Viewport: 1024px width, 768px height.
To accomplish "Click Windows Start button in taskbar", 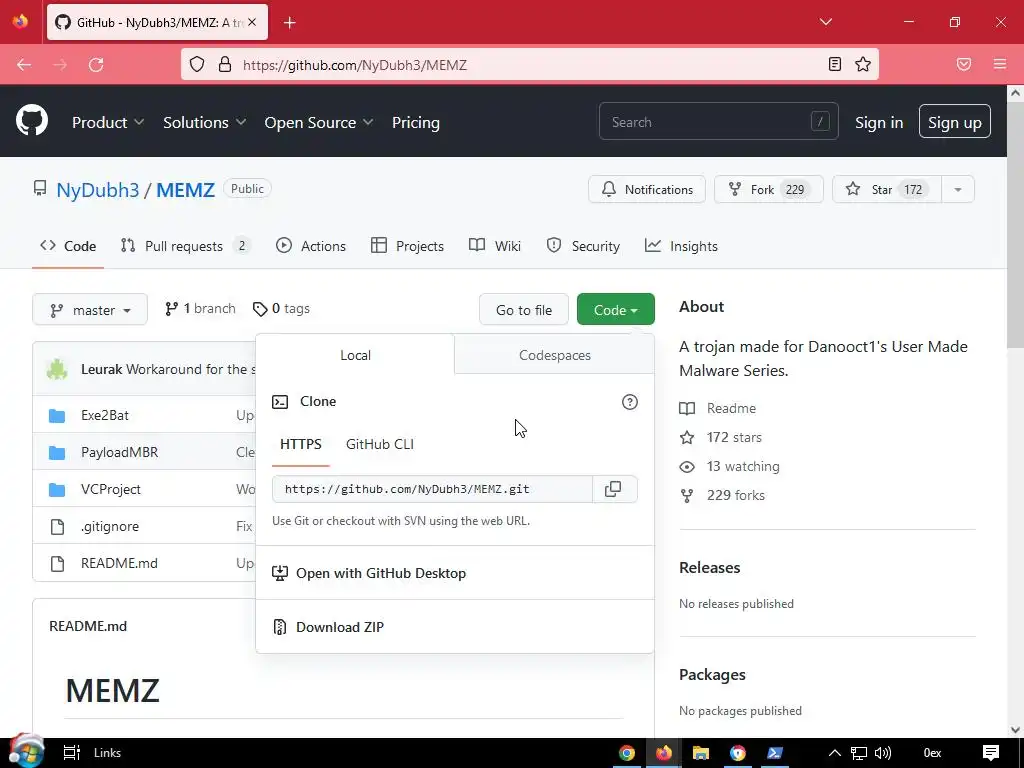I will tap(26, 752).
